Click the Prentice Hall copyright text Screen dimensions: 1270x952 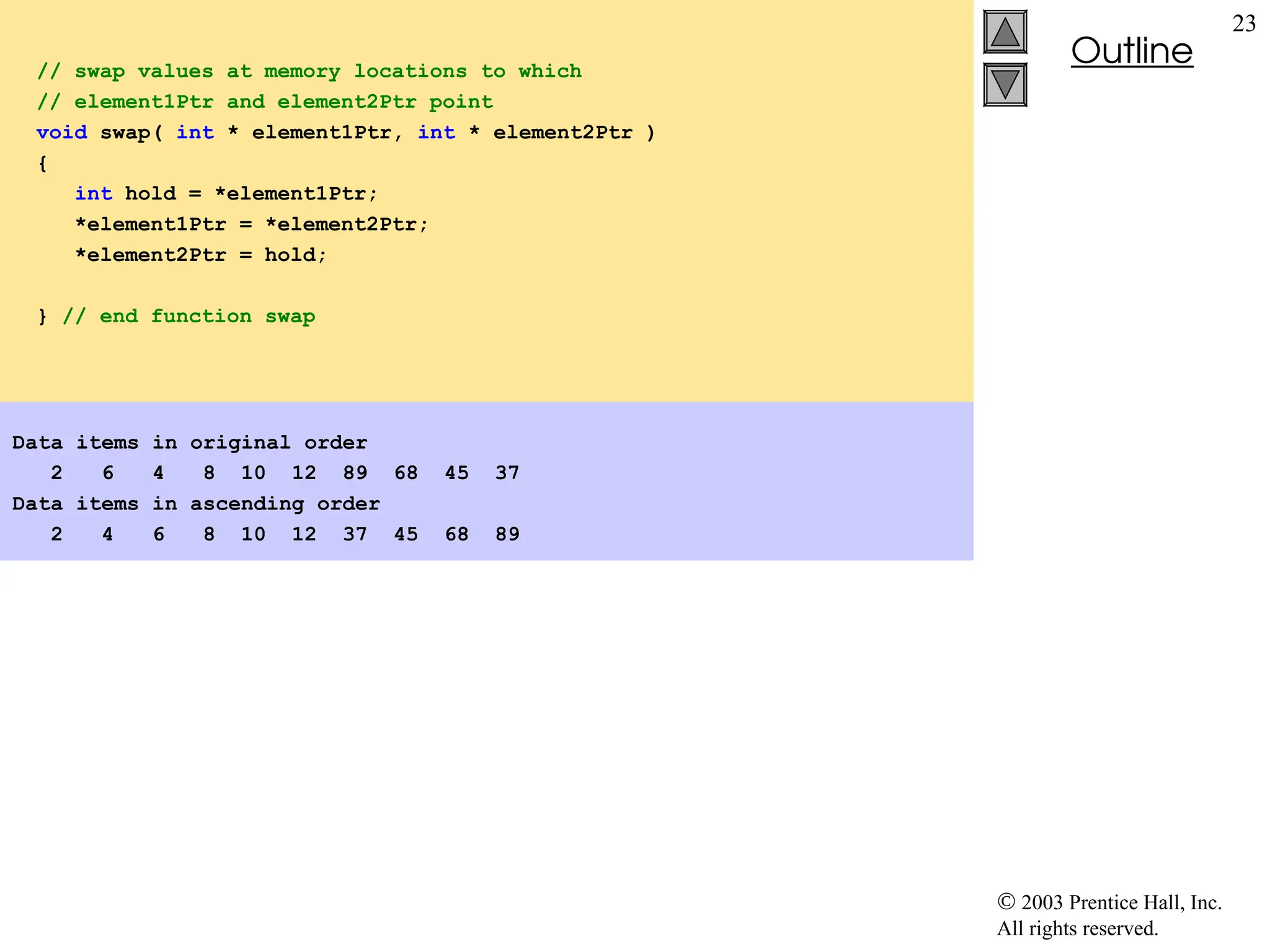pos(1109,902)
